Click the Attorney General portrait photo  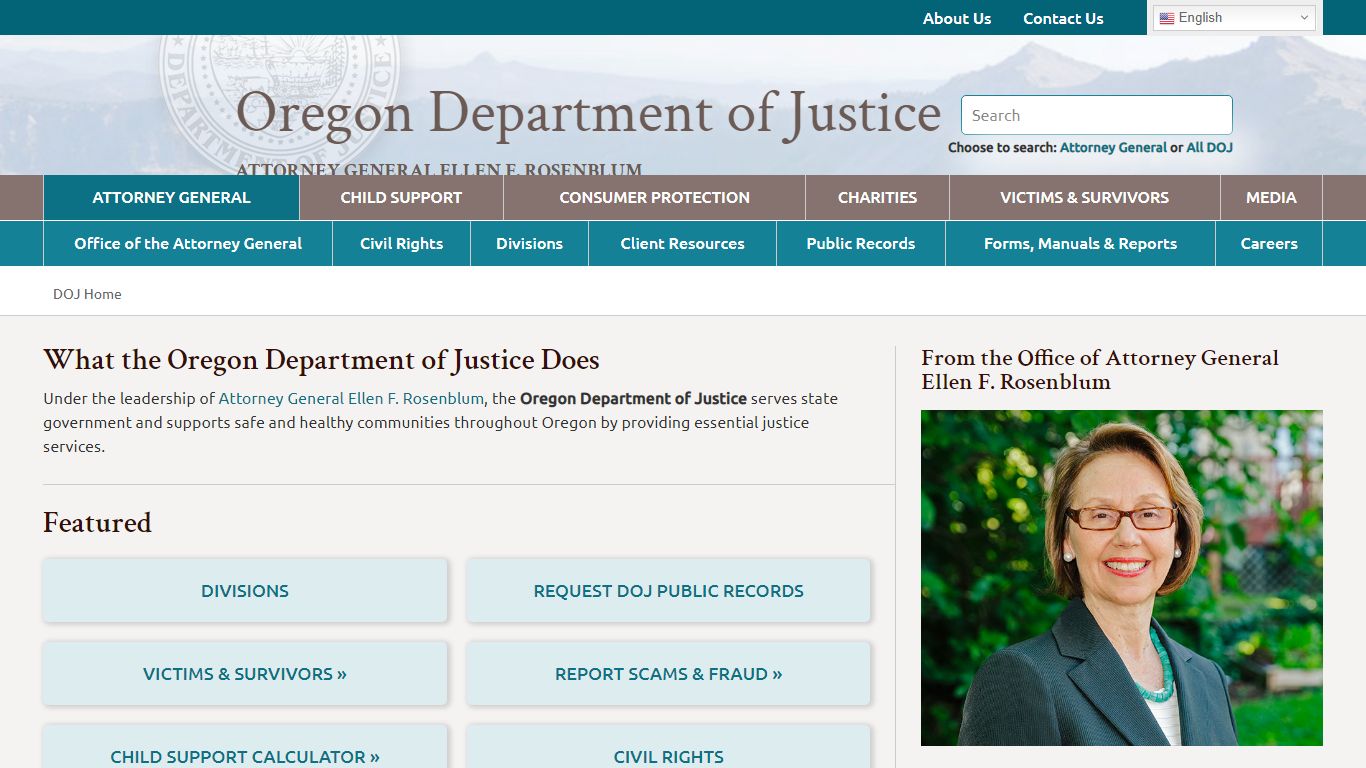[1121, 578]
